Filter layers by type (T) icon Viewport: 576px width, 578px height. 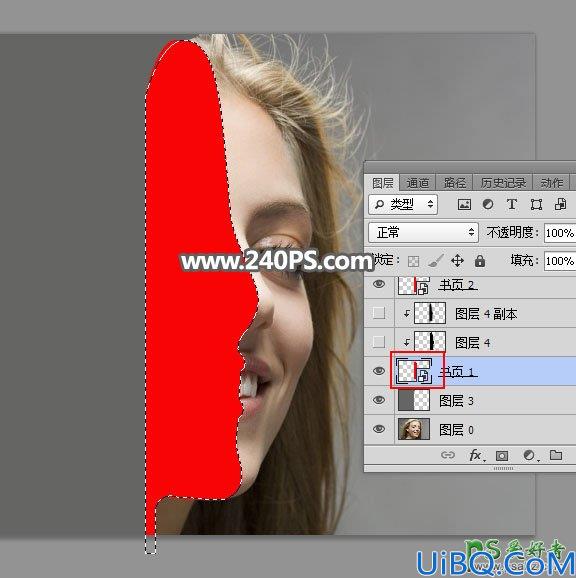point(512,204)
